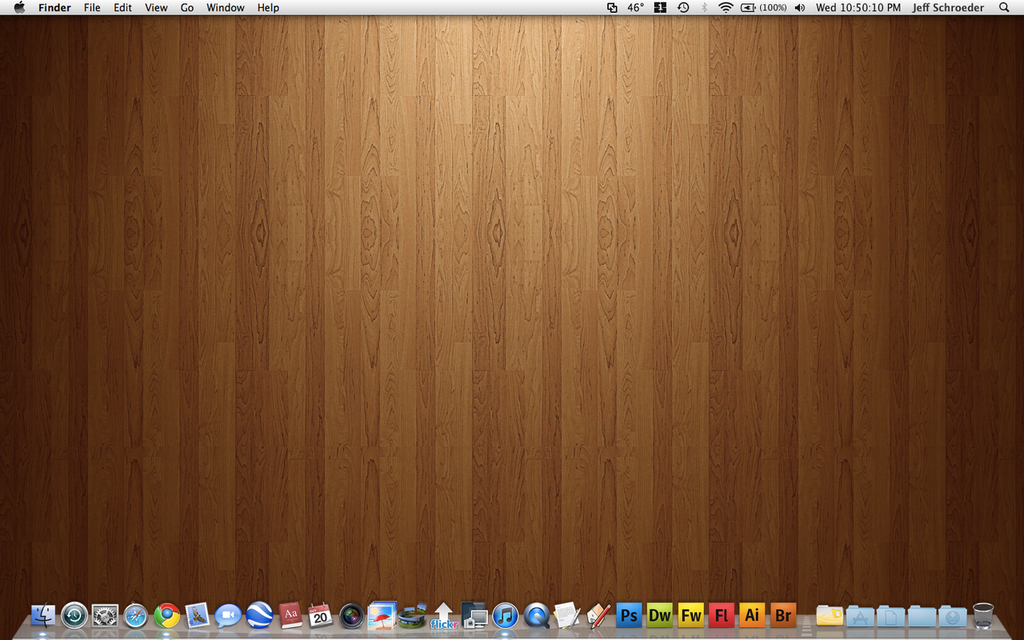Open Adobe Bridge (Br) in the Dock
Image resolution: width=1024 pixels, height=640 pixels.
(782, 615)
